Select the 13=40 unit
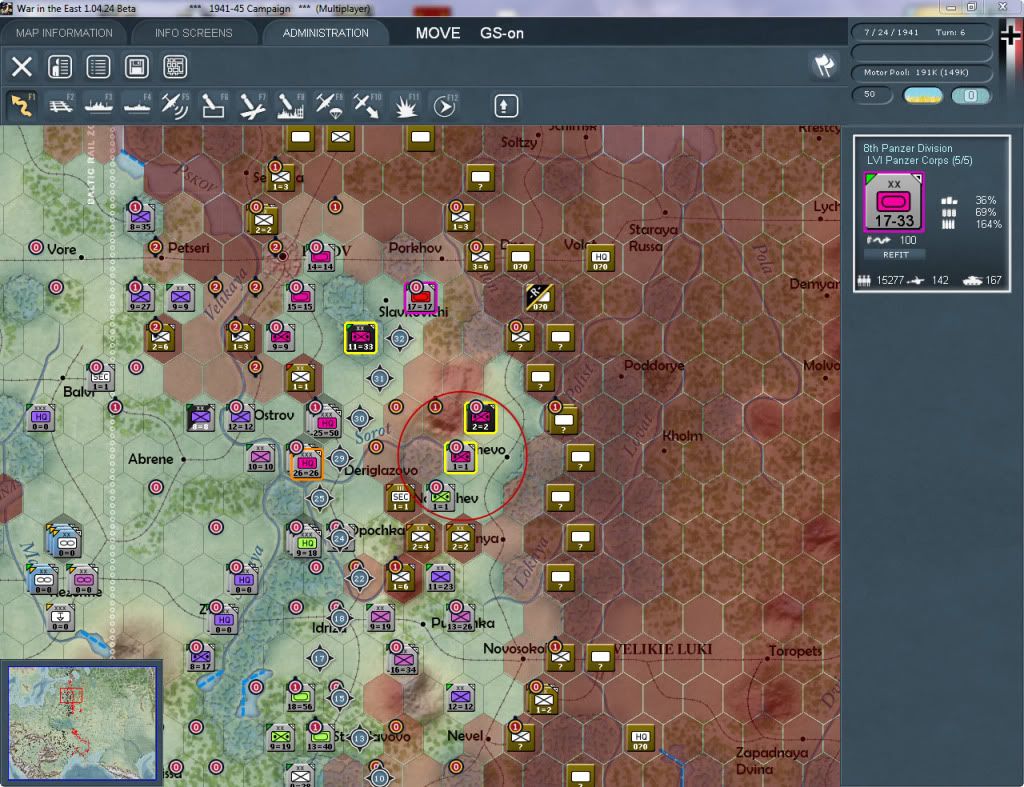 pos(319,737)
